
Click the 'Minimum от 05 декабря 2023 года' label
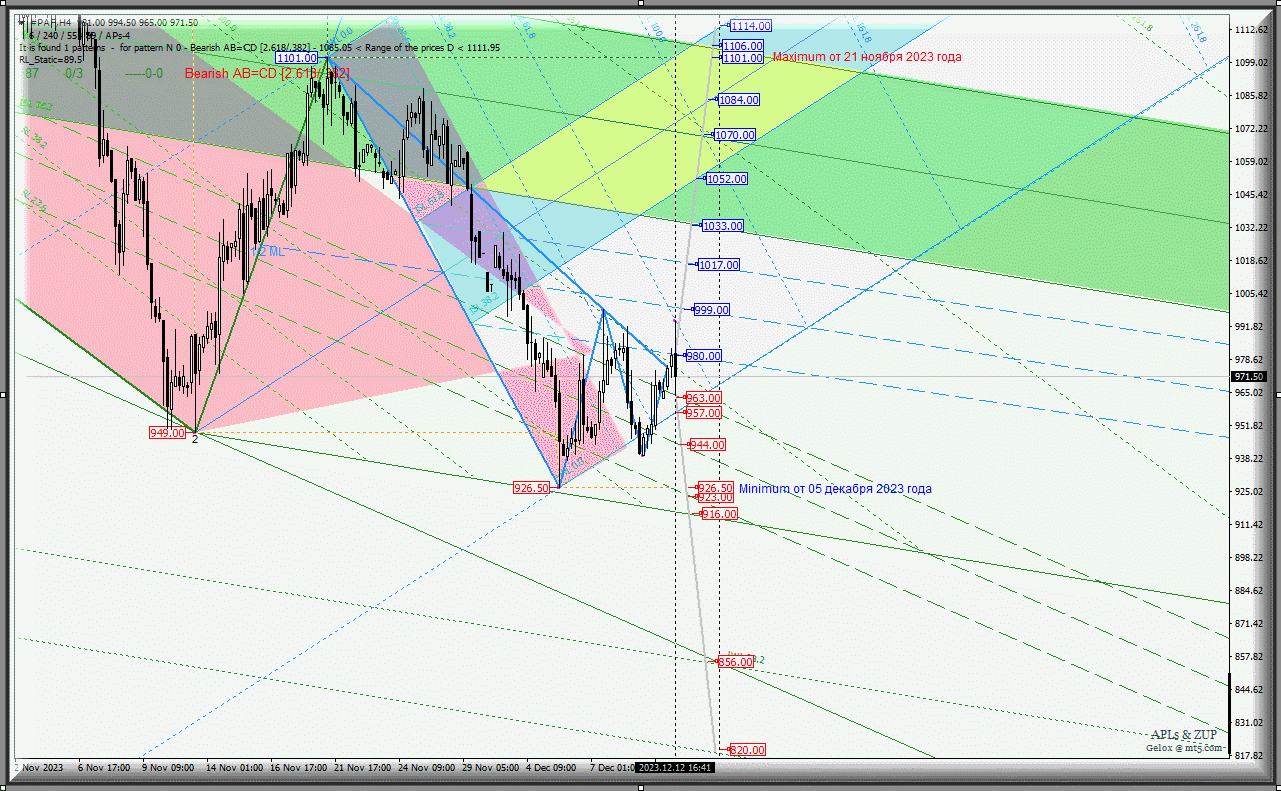tap(835, 489)
